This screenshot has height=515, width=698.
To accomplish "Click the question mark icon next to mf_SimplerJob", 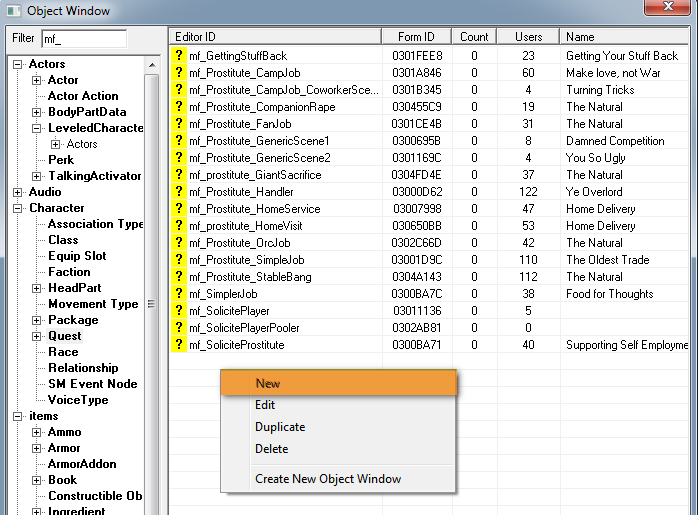I will tap(179, 294).
